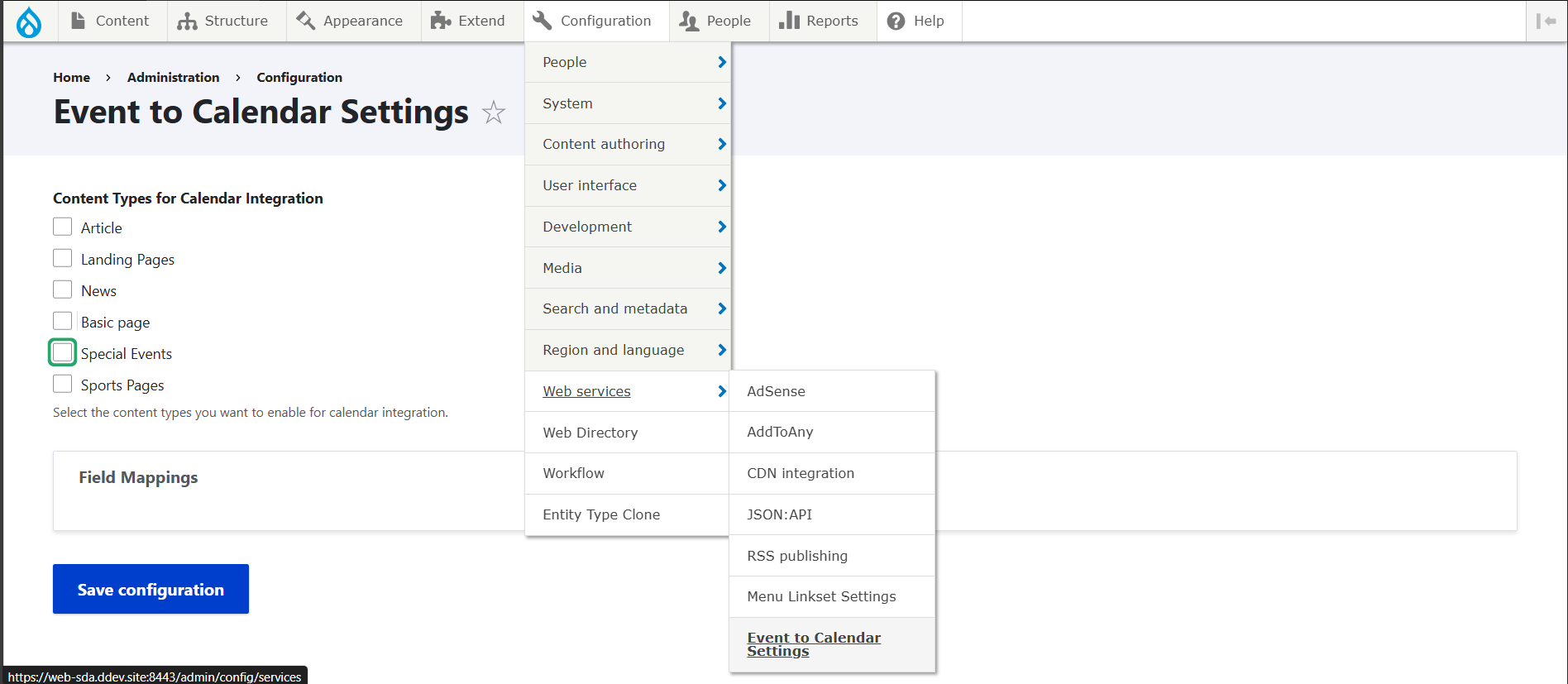Screen dimensions: 1568x684
Task: Enable the Sports Pages checkbox
Action: coord(62,384)
